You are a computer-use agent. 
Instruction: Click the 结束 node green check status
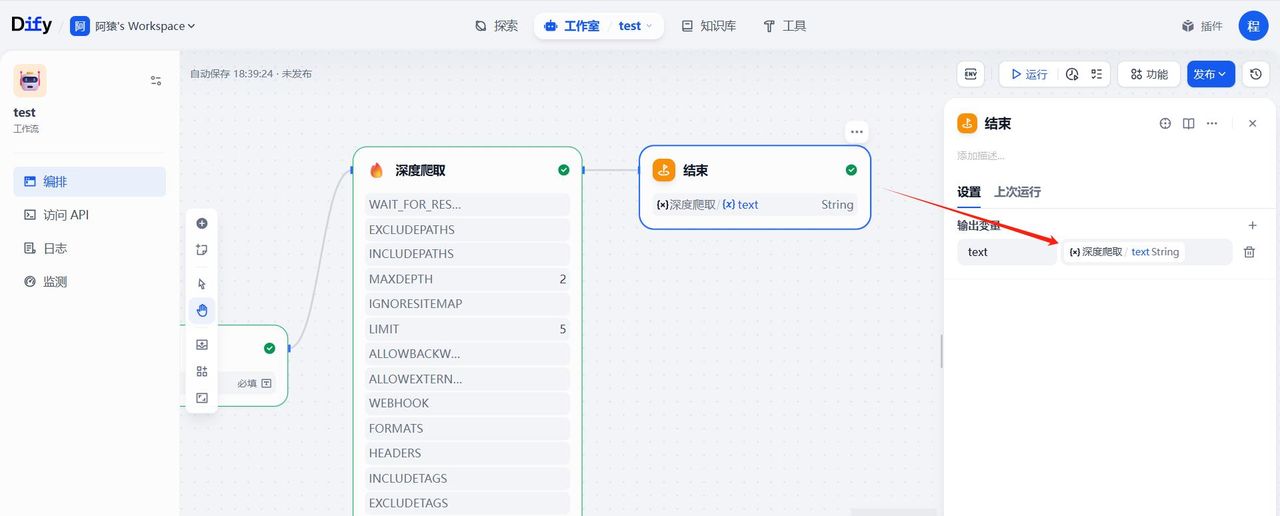point(851,170)
